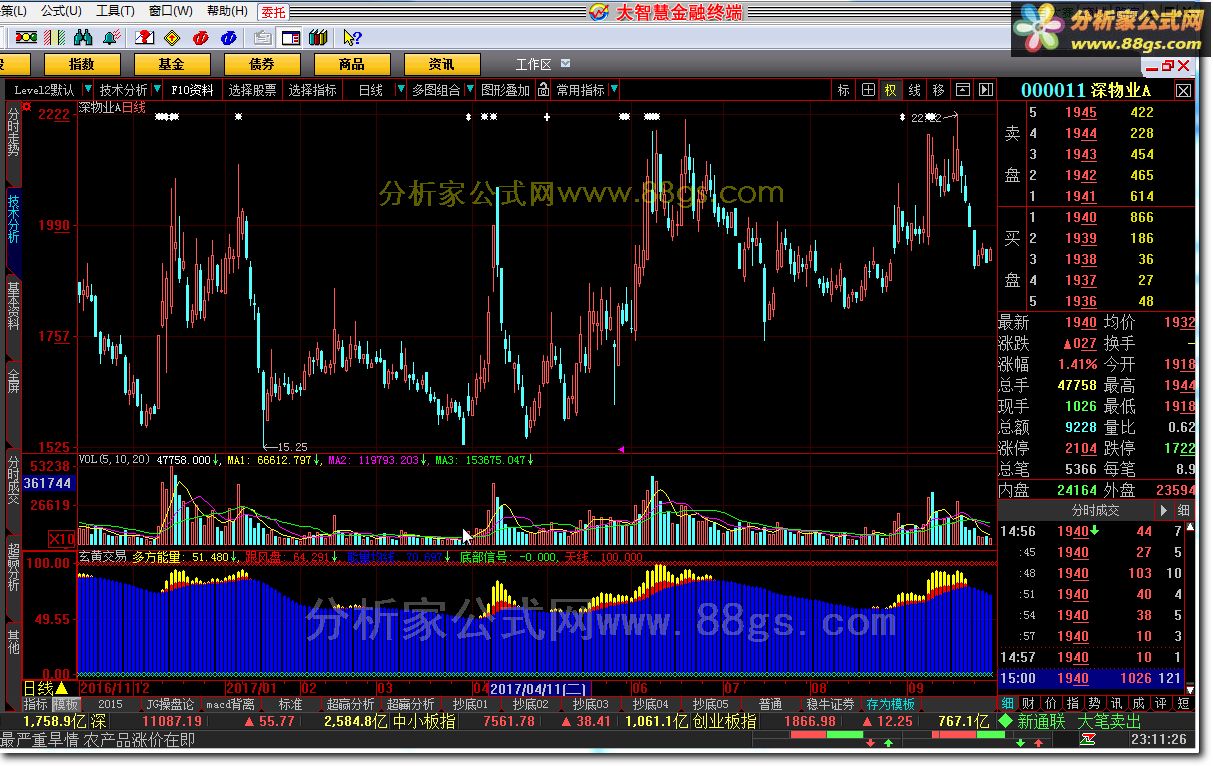Open the traffic light signal toolbar icon
This screenshot has height=766, width=1213.
[x=25, y=38]
